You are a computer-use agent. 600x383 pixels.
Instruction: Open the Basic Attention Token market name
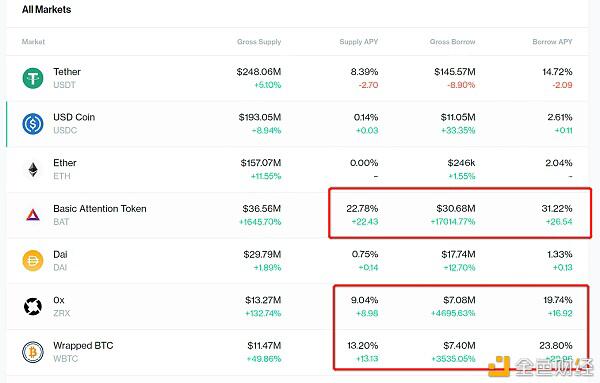coord(100,209)
